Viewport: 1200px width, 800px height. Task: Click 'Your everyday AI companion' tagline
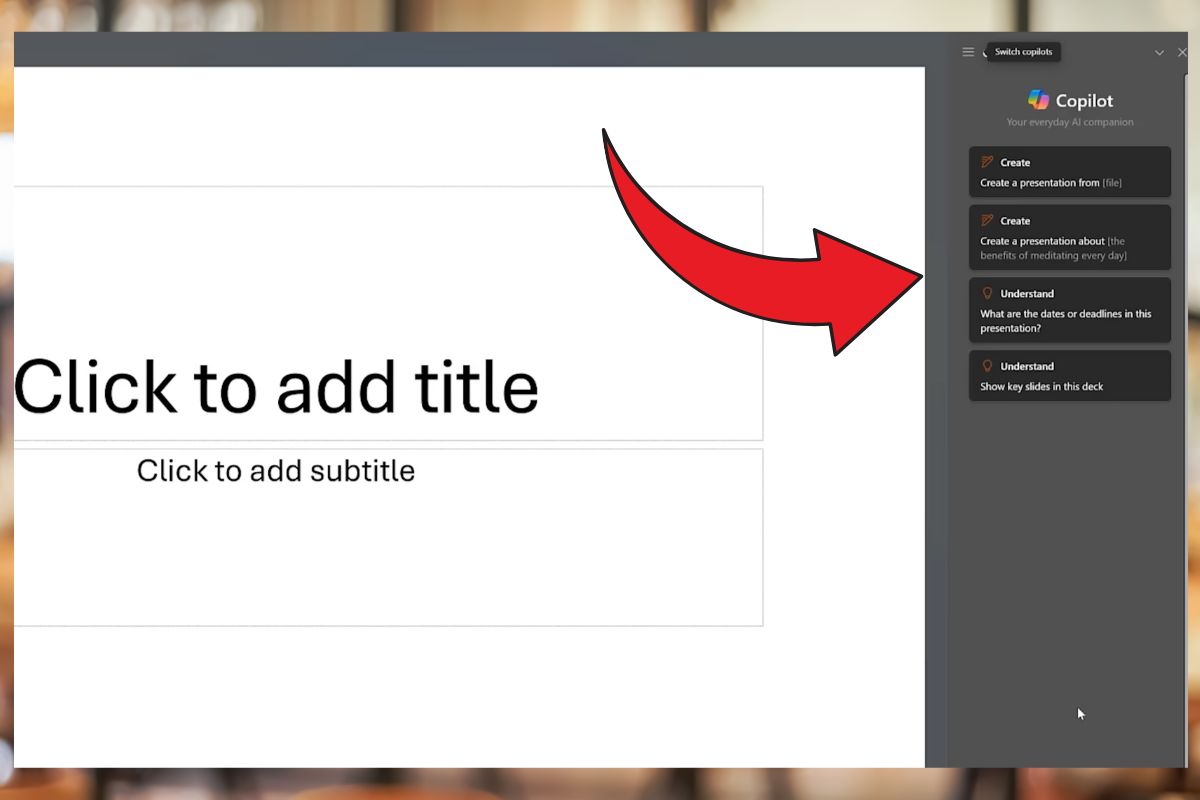point(1070,122)
